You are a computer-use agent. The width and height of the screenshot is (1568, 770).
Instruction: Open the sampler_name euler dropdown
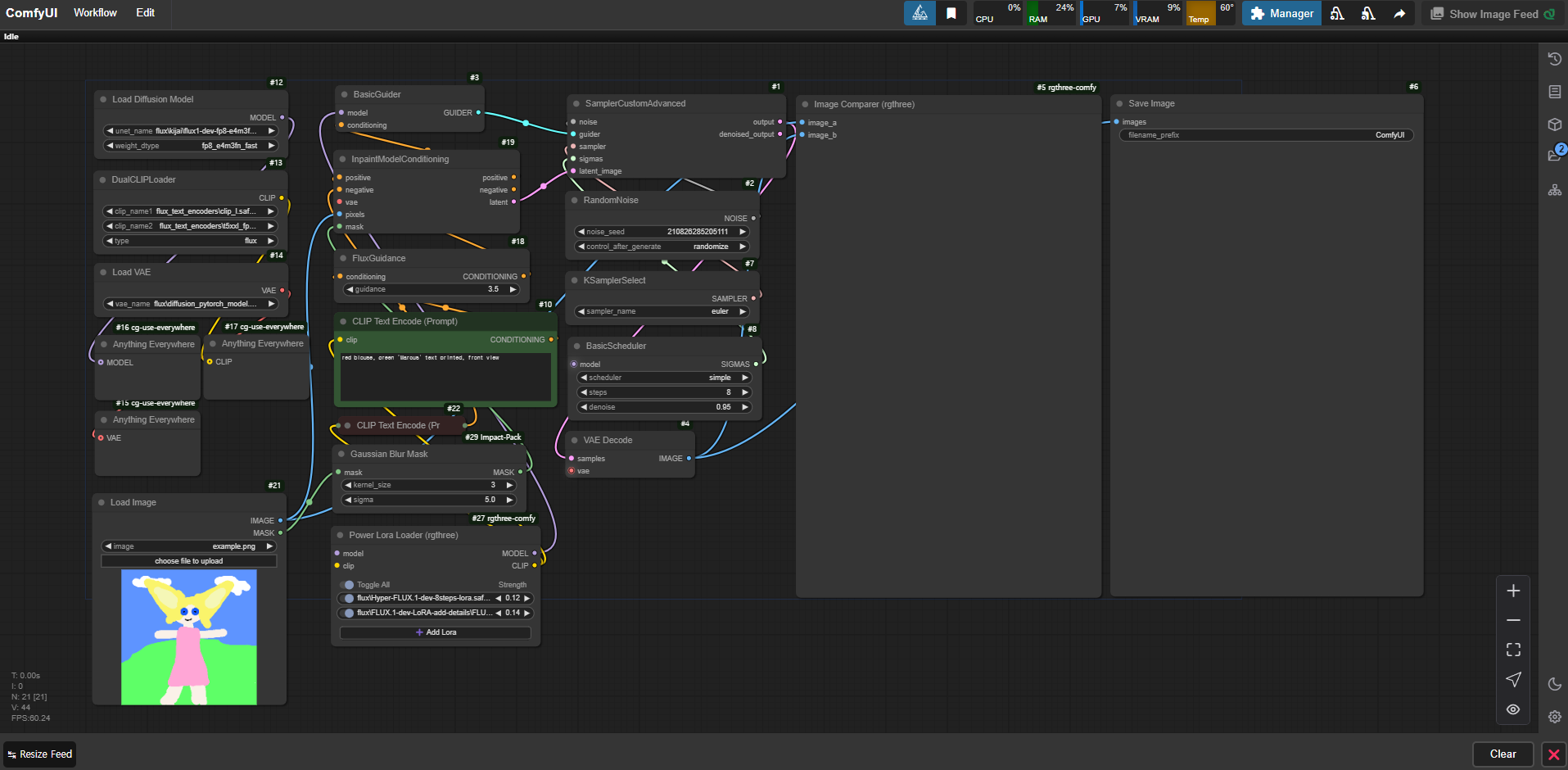click(x=662, y=311)
